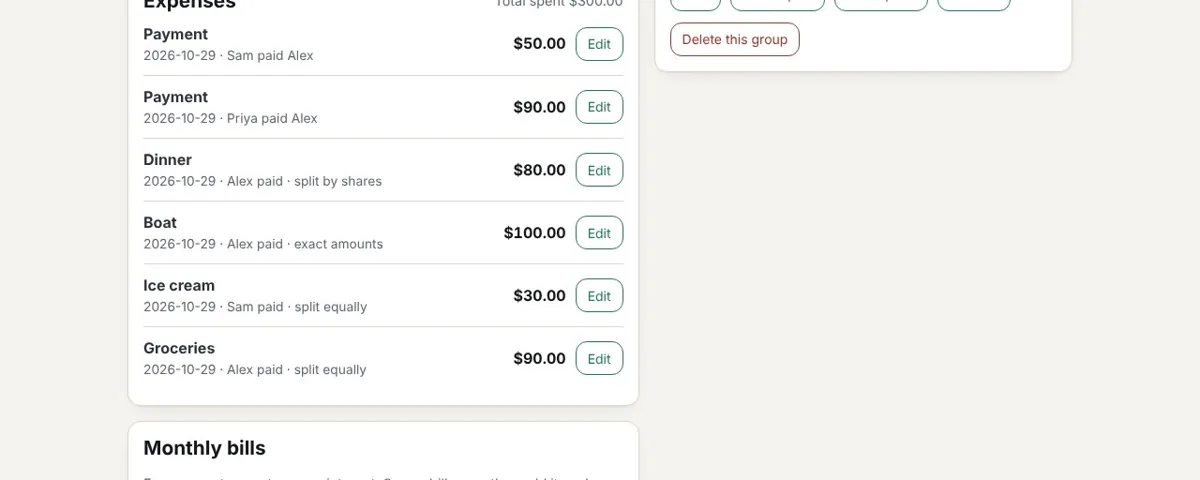Click the Delete this group button

tap(735, 39)
